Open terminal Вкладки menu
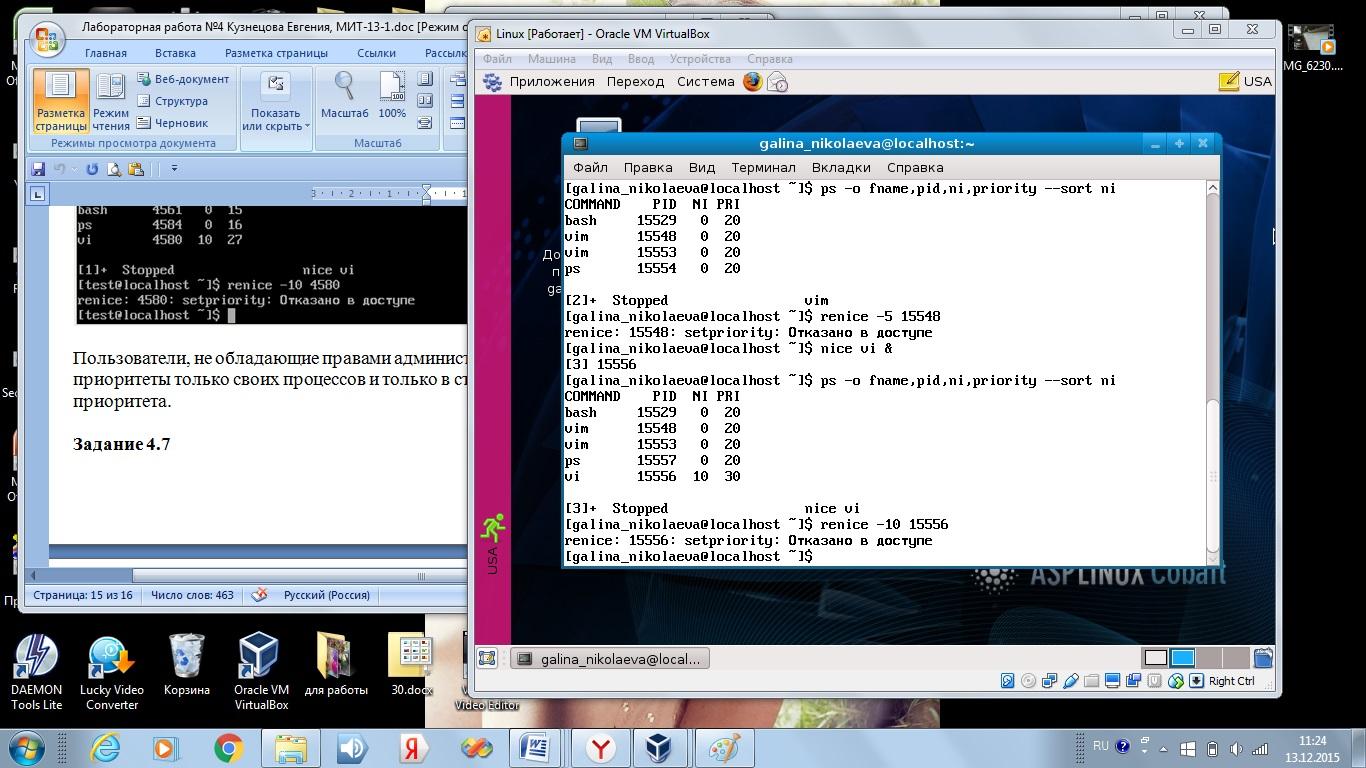 [x=841, y=167]
